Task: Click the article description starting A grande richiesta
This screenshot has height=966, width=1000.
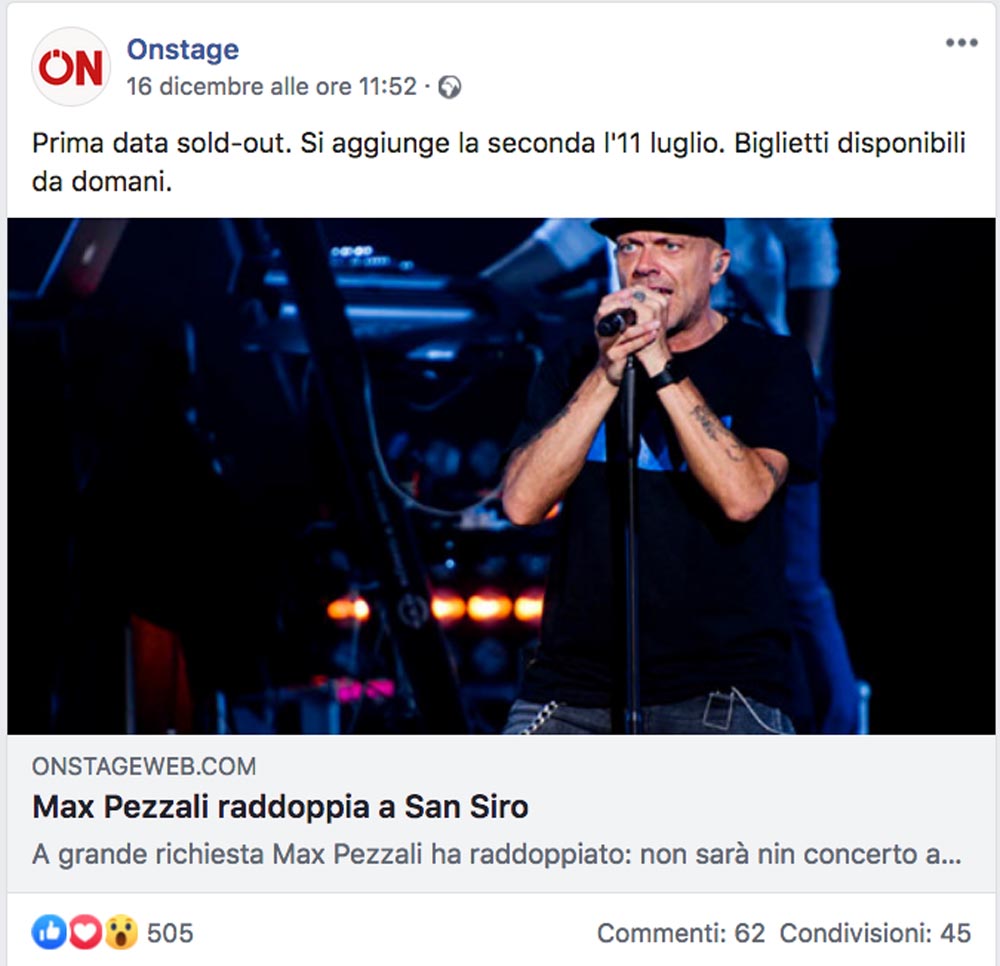Action: (x=496, y=854)
